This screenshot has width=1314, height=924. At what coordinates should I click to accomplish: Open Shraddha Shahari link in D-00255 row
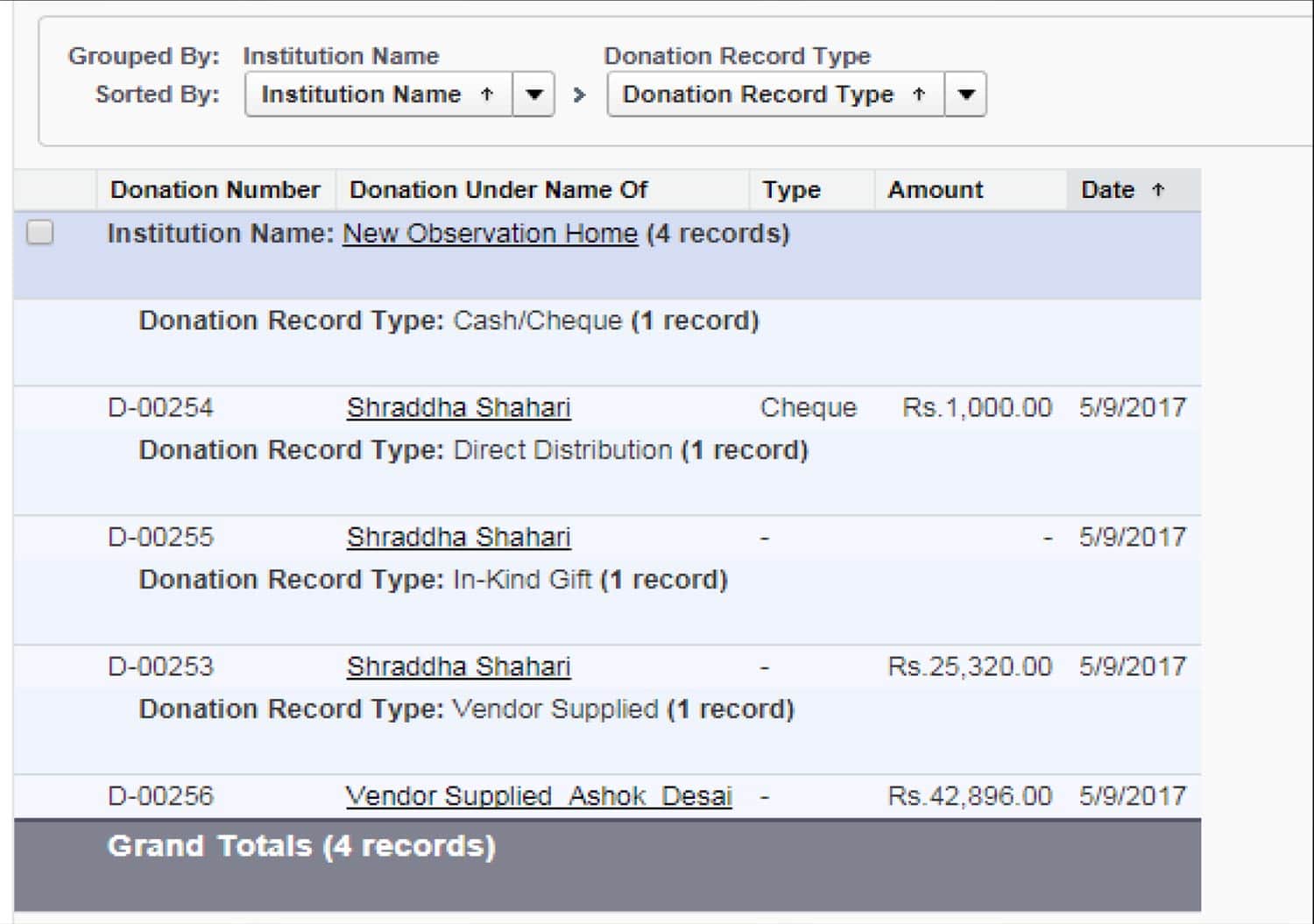pos(458,538)
